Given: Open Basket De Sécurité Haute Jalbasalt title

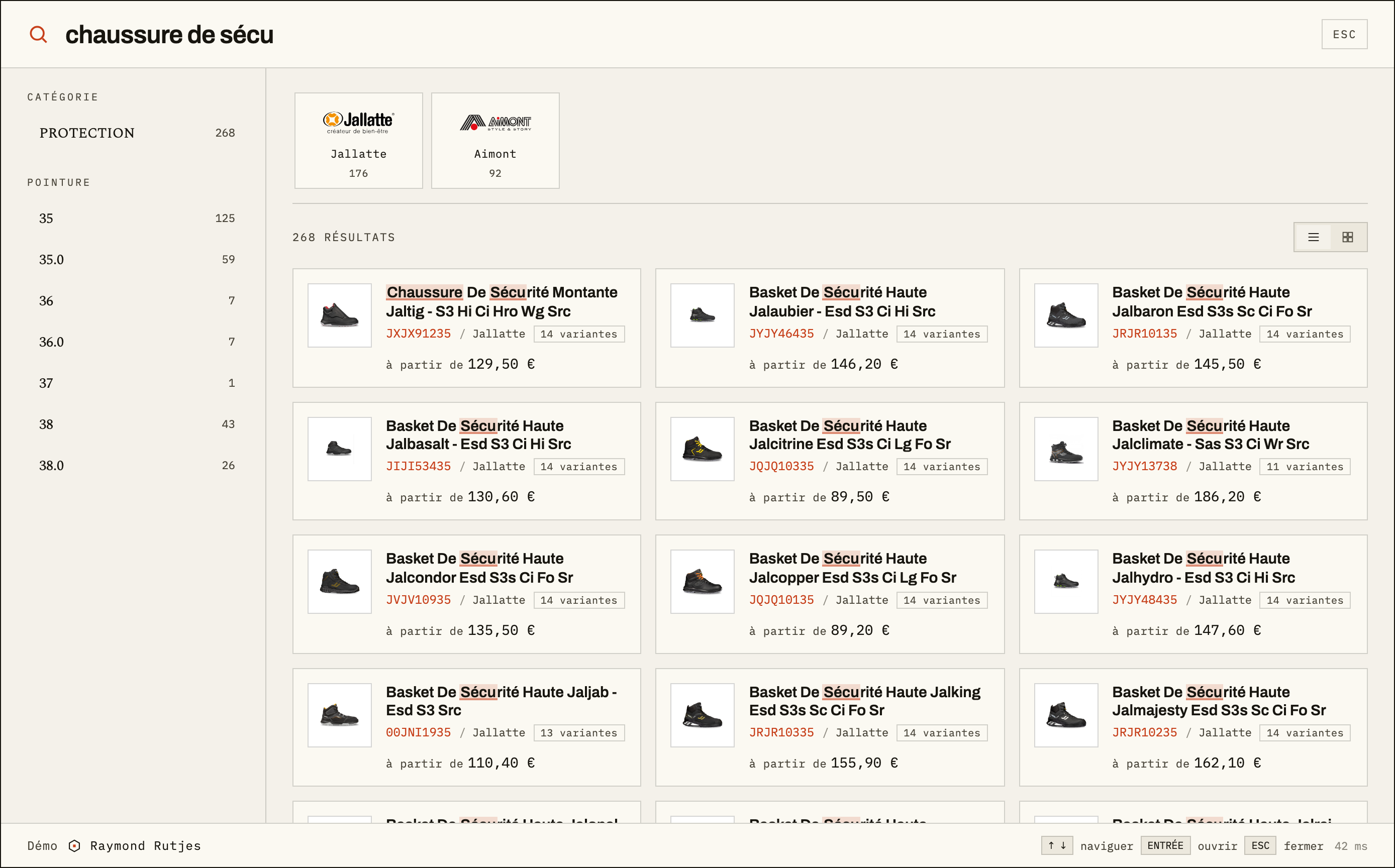Looking at the screenshot, I should [478, 435].
